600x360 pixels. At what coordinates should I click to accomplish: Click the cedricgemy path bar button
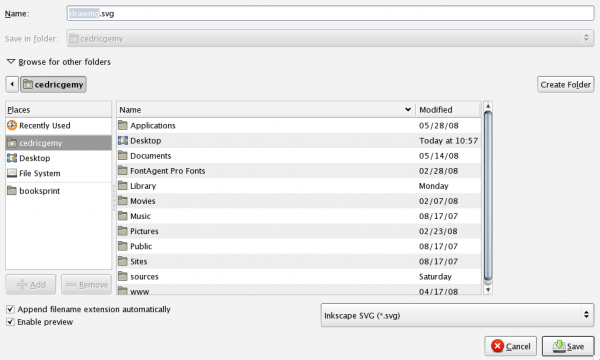[53, 85]
